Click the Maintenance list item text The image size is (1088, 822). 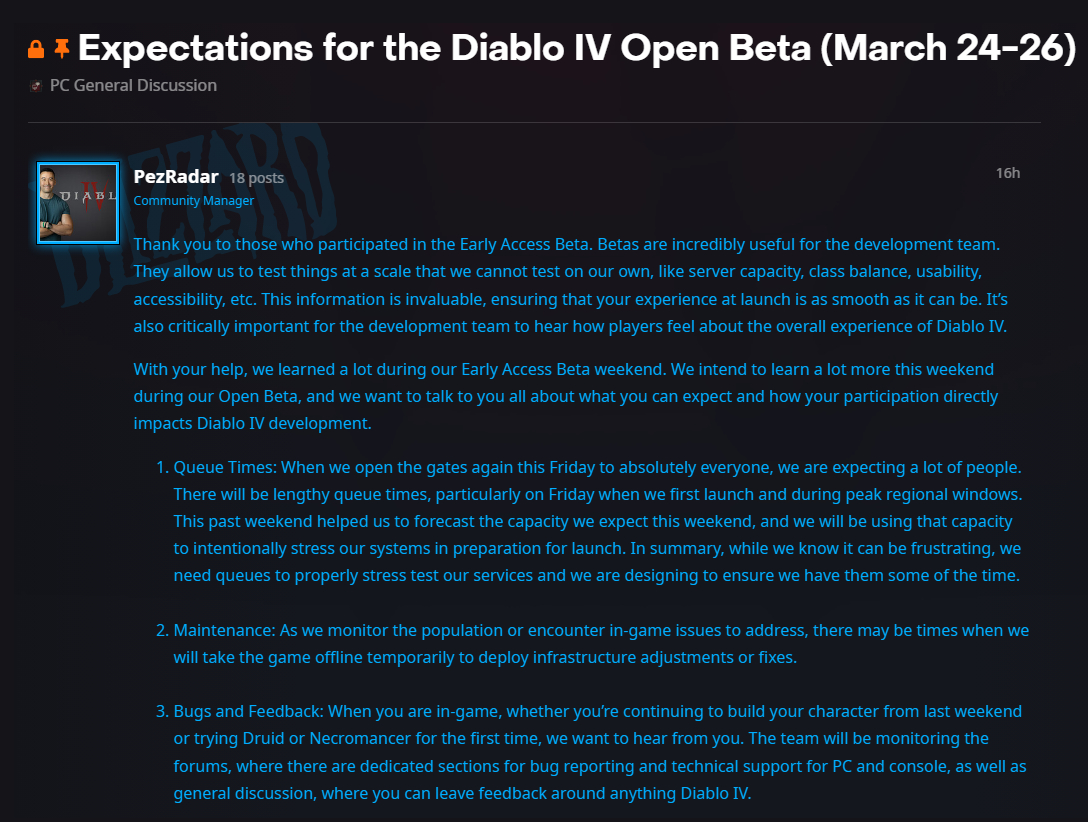(x=600, y=644)
